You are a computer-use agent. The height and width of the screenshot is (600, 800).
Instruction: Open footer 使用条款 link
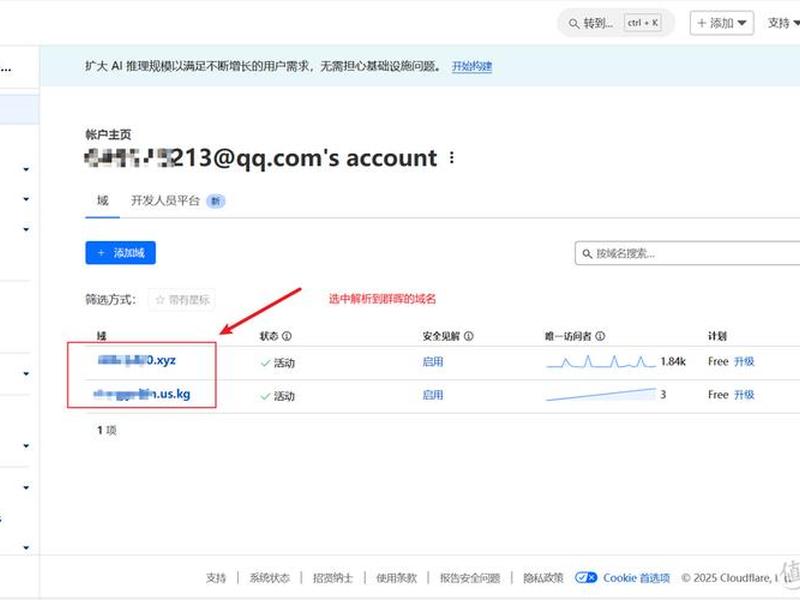pyautogui.click(x=396, y=578)
